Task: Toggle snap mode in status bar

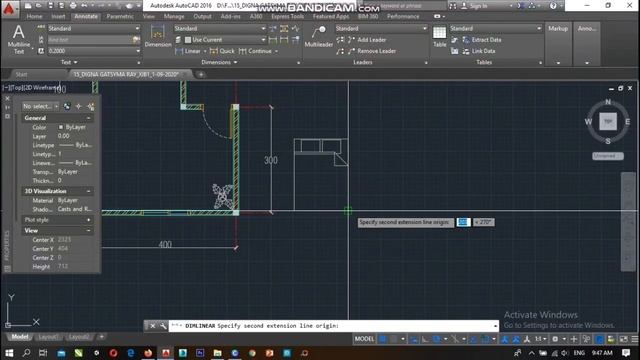Action: click(393, 339)
